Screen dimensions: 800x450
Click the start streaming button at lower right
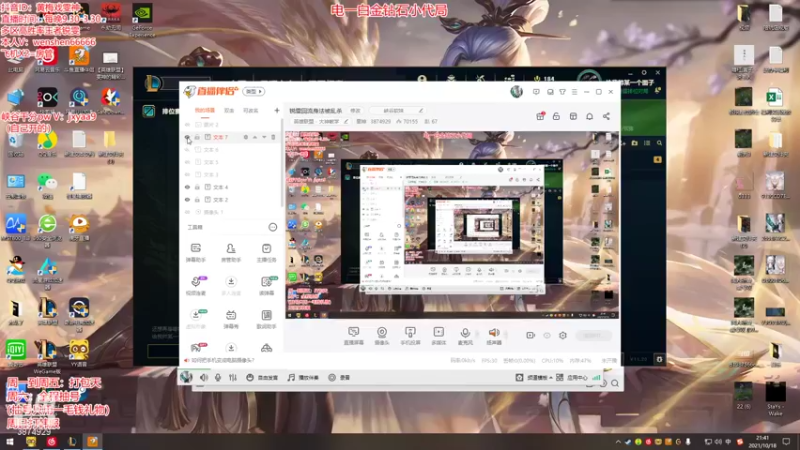pyautogui.click(x=592, y=335)
